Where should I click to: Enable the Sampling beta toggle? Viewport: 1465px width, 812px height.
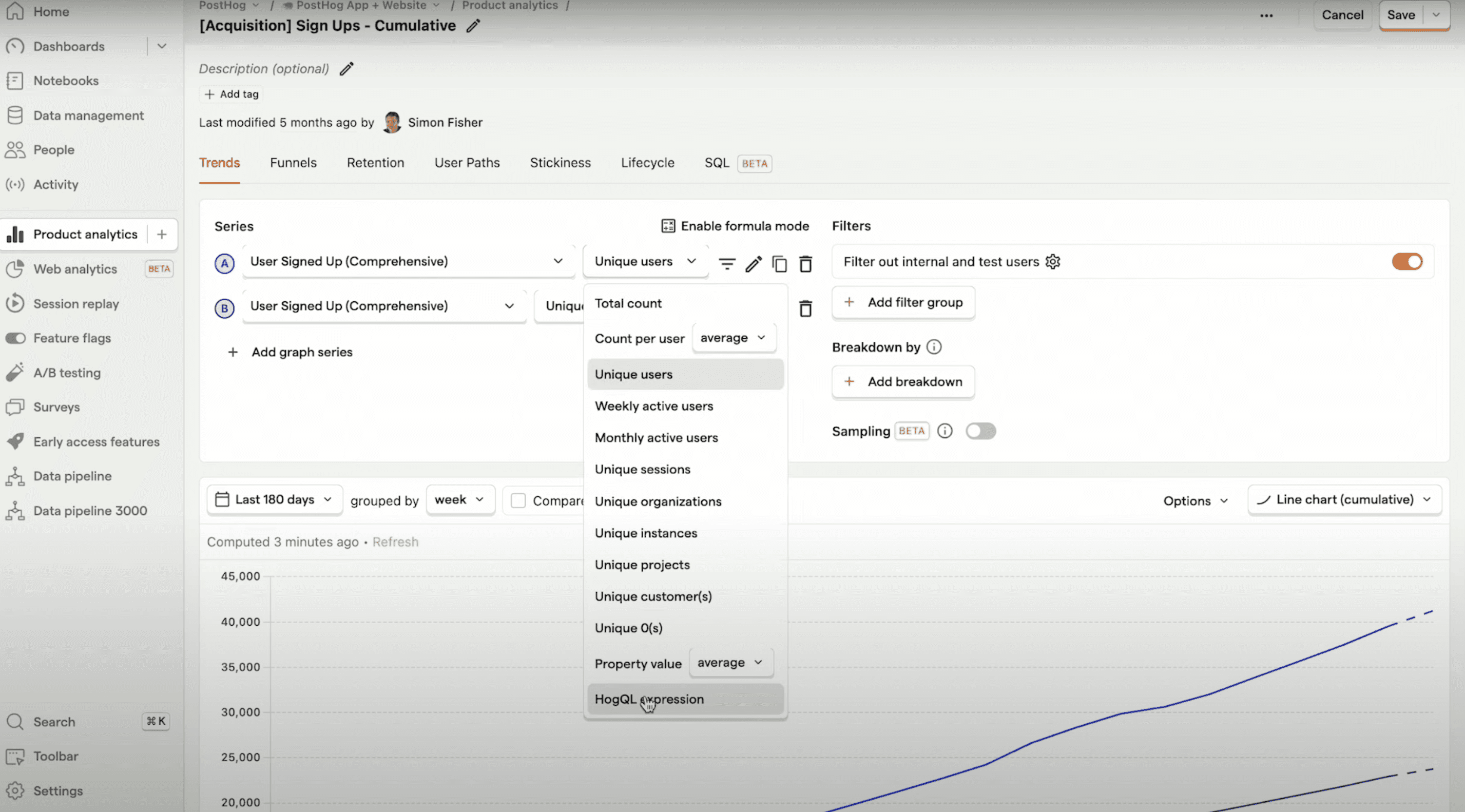[980, 430]
